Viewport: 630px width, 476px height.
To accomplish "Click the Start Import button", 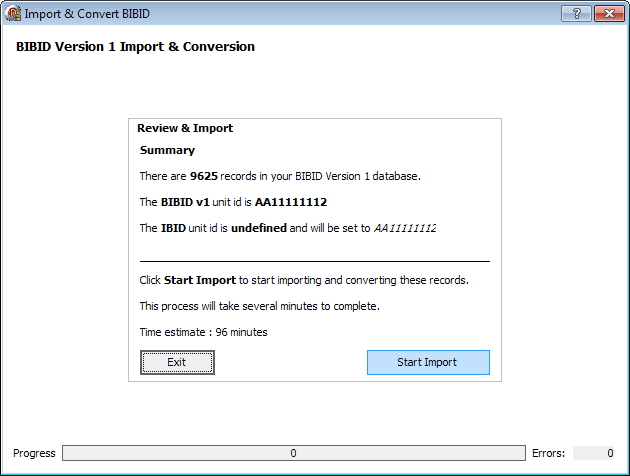I will 428,362.
